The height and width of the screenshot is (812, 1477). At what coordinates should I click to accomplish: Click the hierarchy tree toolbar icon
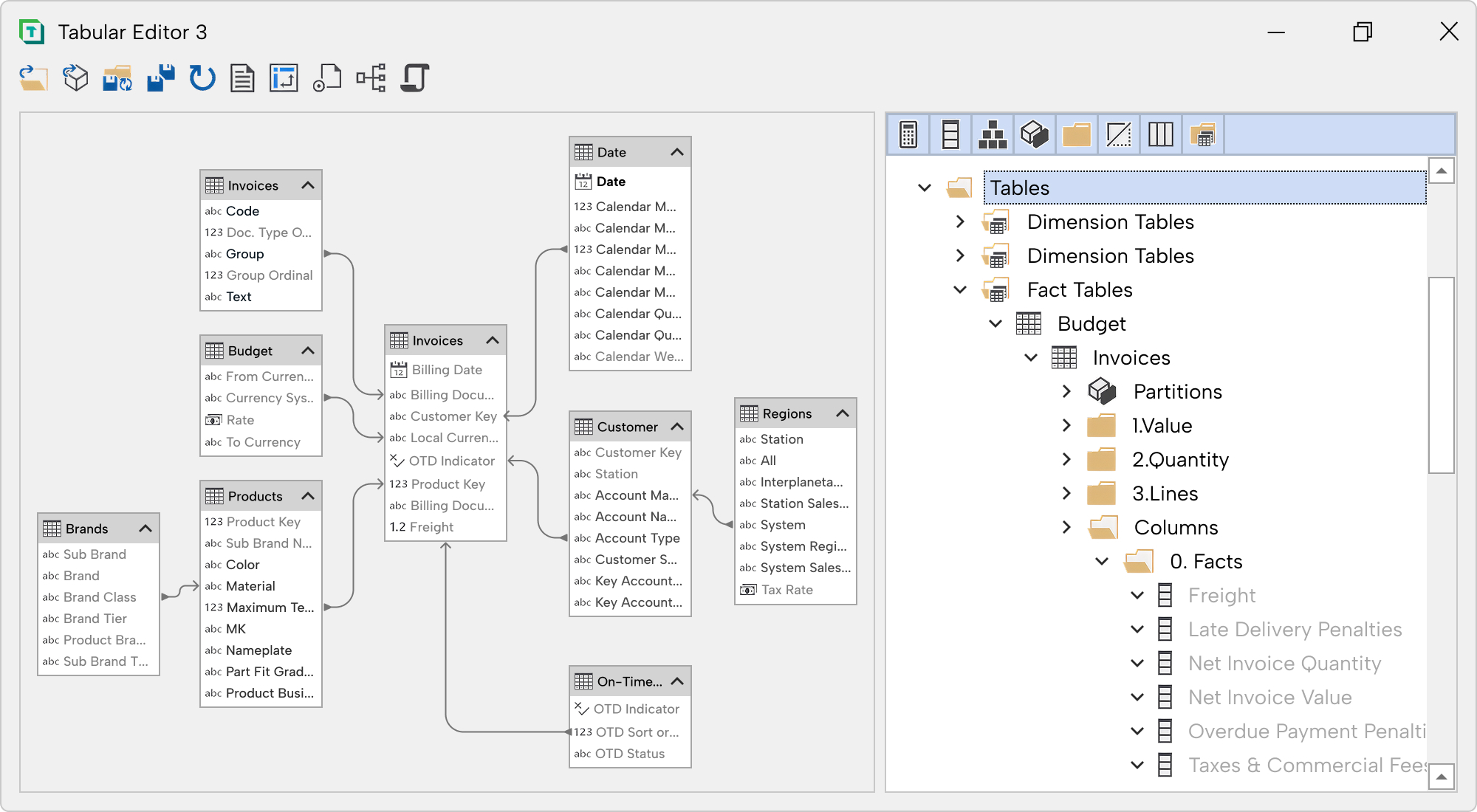point(371,78)
